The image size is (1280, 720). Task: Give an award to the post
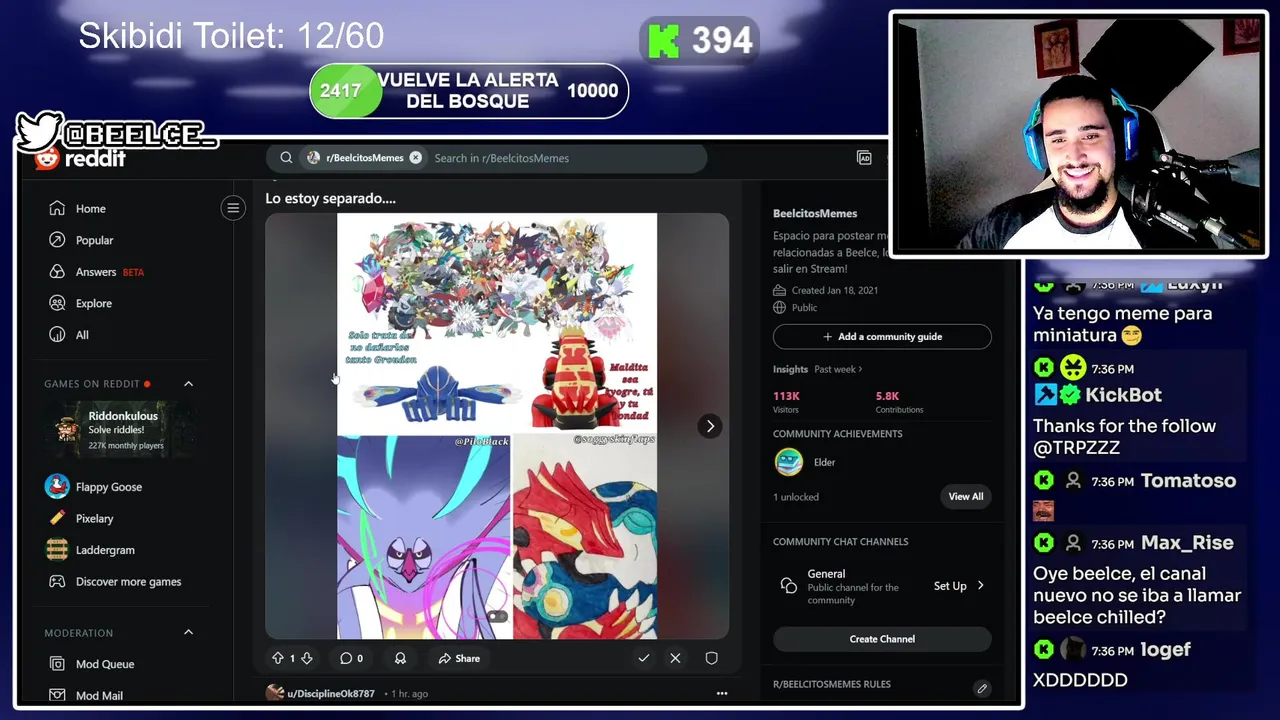400,658
